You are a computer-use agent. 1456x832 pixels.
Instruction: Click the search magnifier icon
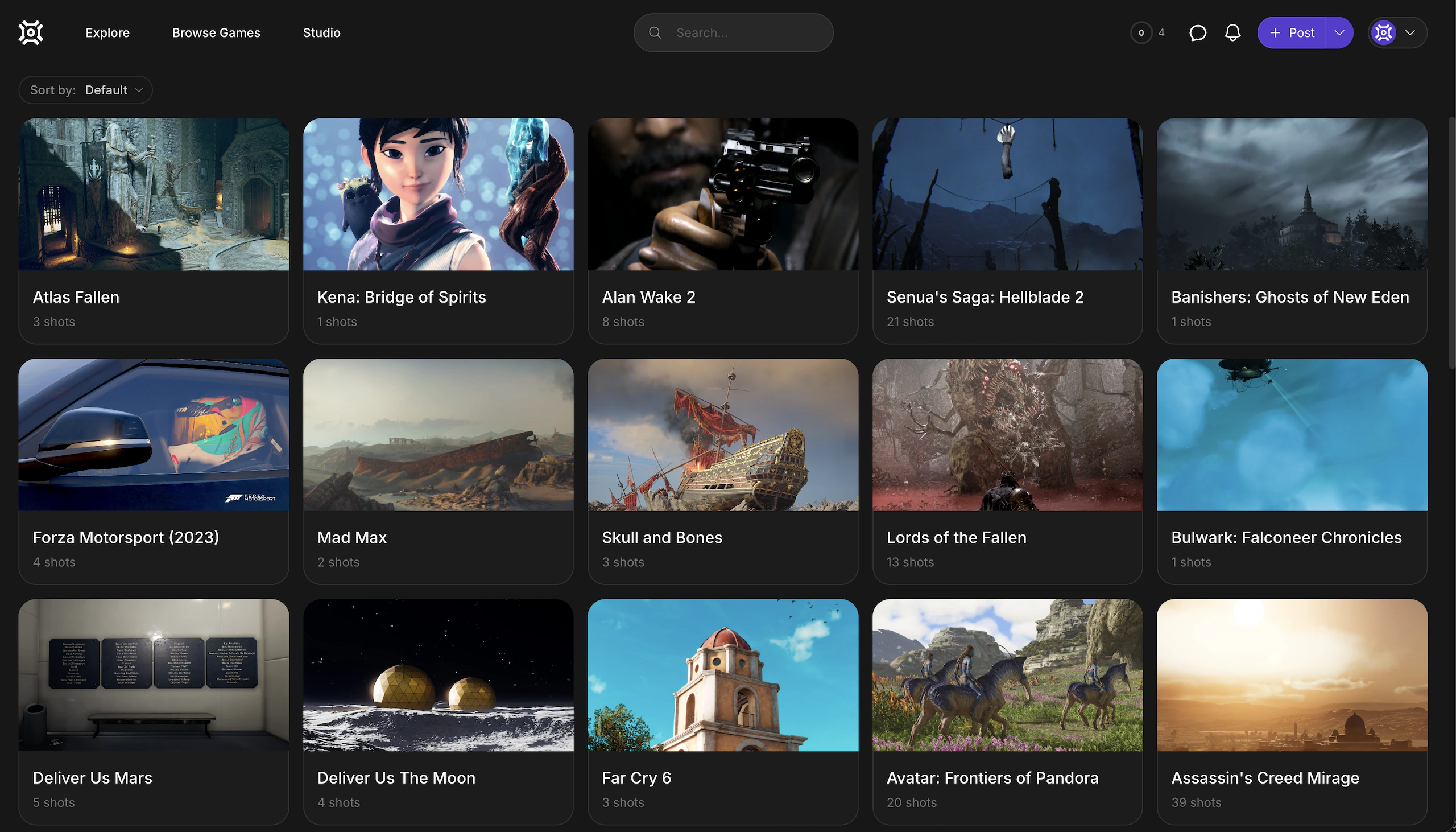pos(655,32)
